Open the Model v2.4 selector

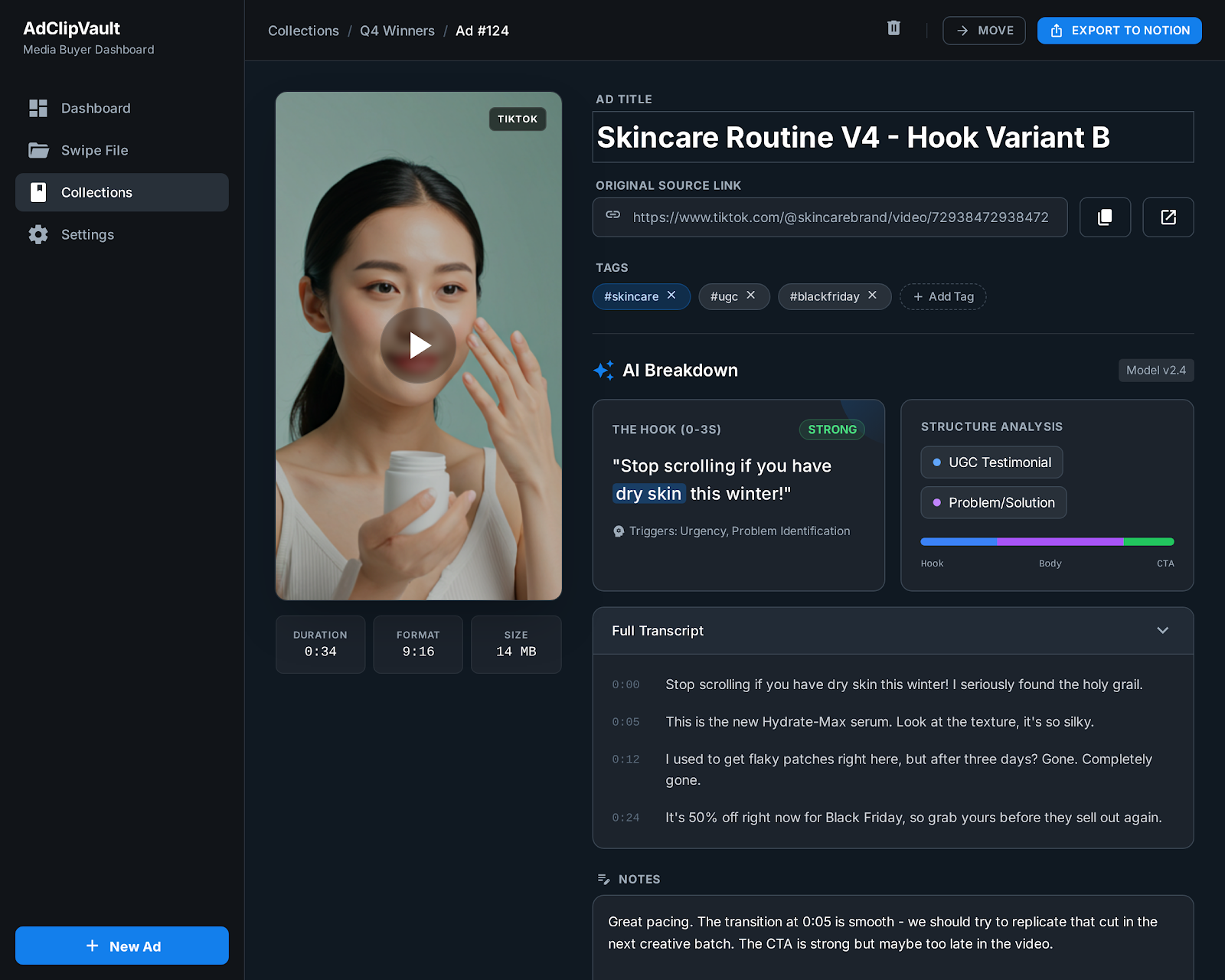coord(1156,370)
